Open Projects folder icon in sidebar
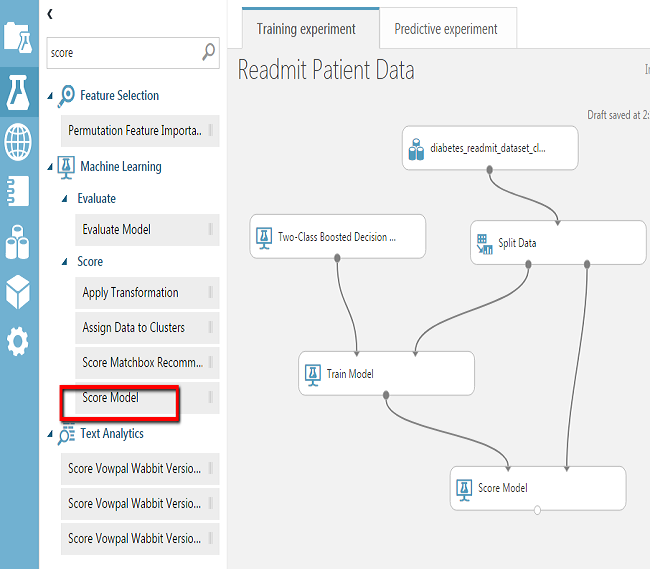This screenshot has height=569, width=650. click(x=19, y=37)
